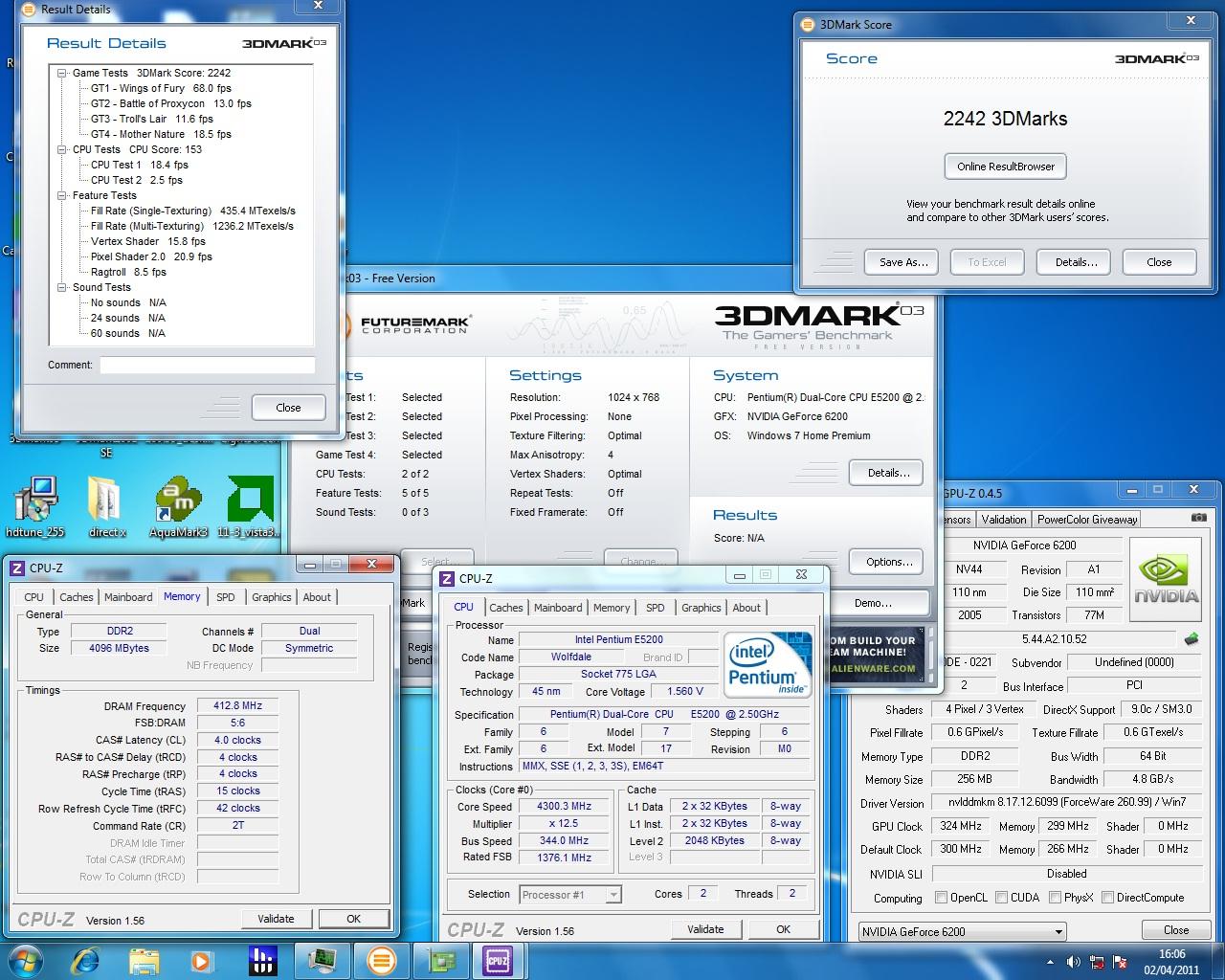Toggle the CUDA checkbox in GPU-Z

point(1001,898)
